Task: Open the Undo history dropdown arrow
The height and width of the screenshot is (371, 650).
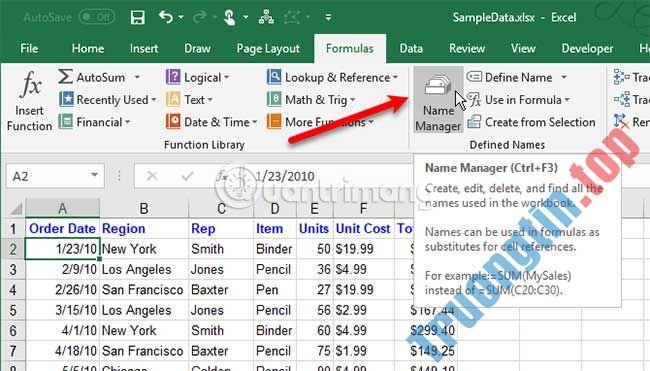Action: point(181,17)
